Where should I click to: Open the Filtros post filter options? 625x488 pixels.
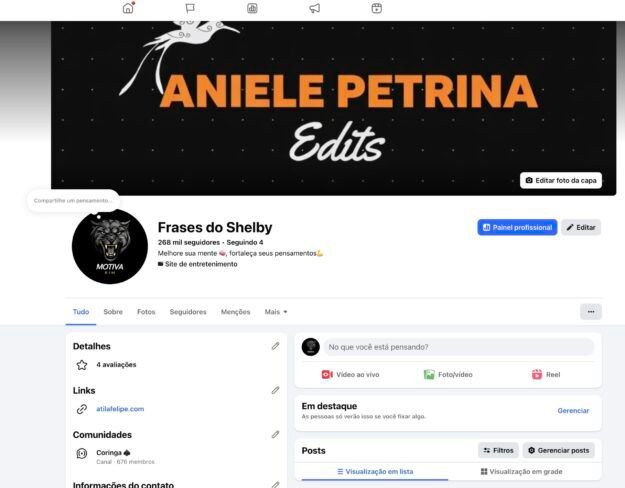coord(498,450)
